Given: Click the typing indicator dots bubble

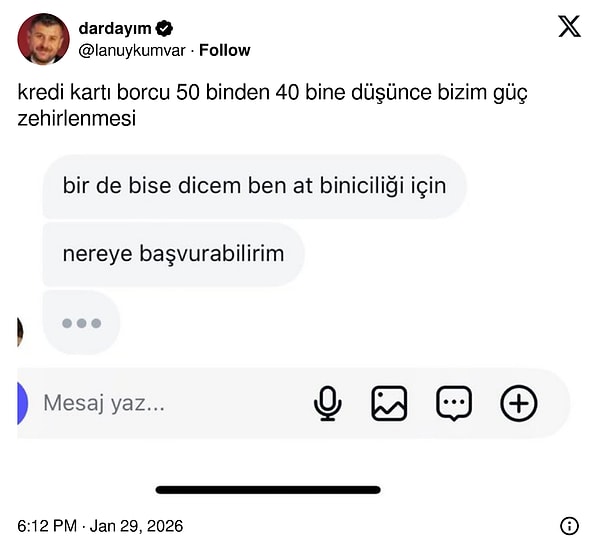Looking at the screenshot, I should tap(81, 323).
